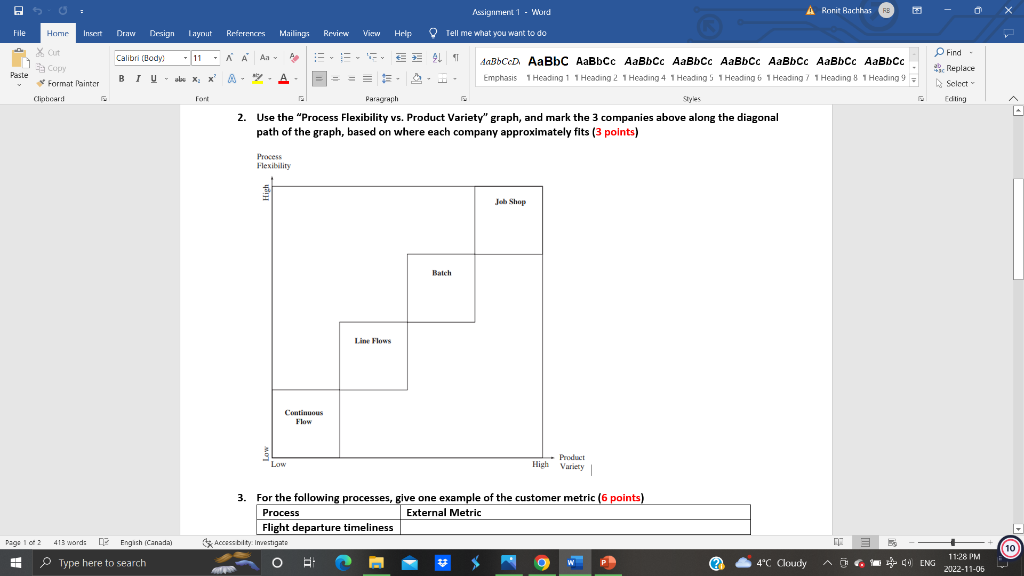Switch to the Draw tab
This screenshot has height=576, width=1024.
[126, 33]
